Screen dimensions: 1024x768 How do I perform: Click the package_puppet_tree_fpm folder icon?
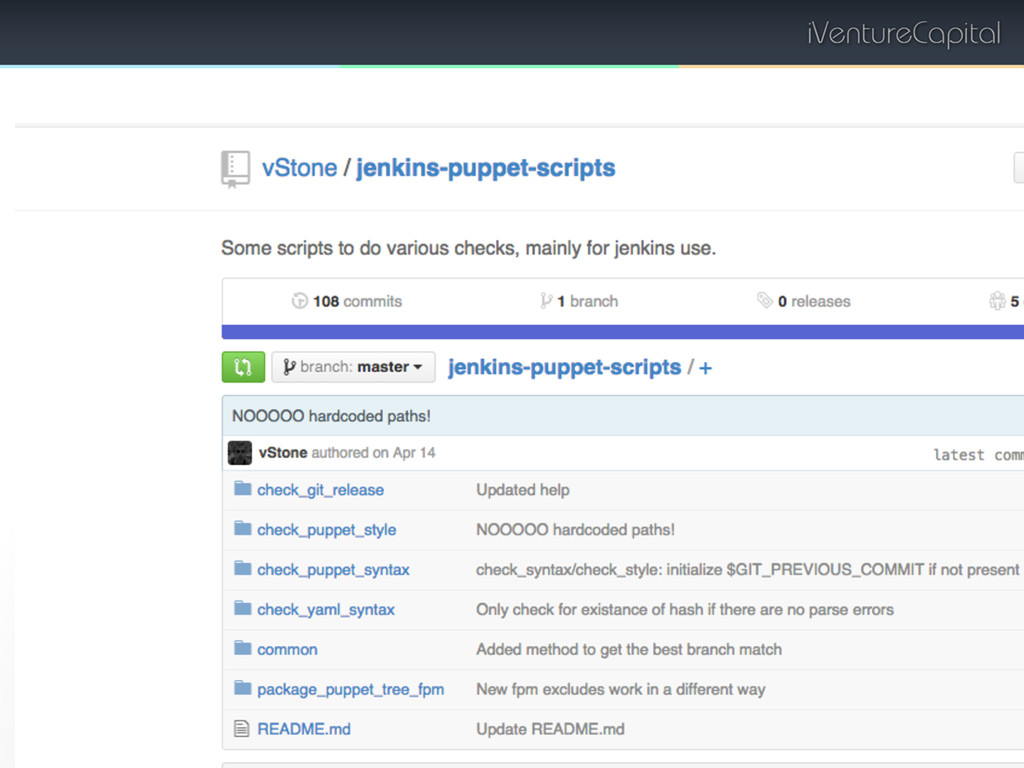pos(242,688)
